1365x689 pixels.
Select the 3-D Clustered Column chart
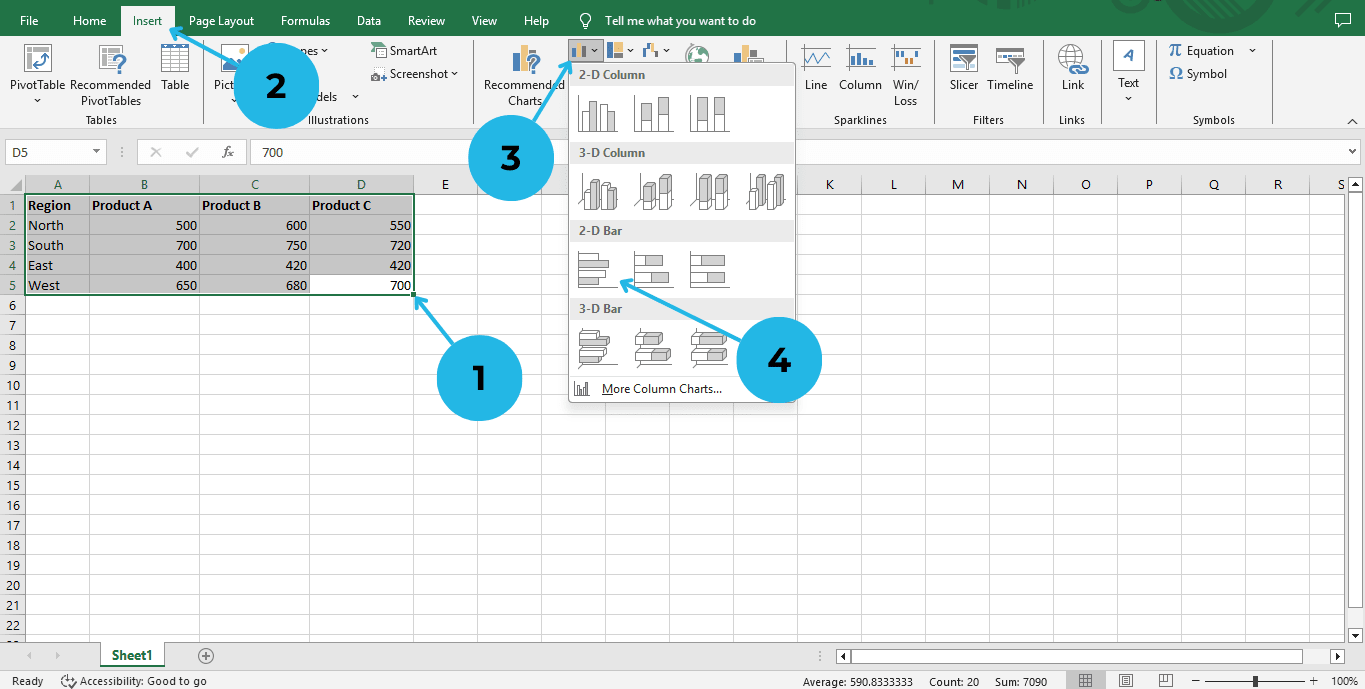[598, 192]
